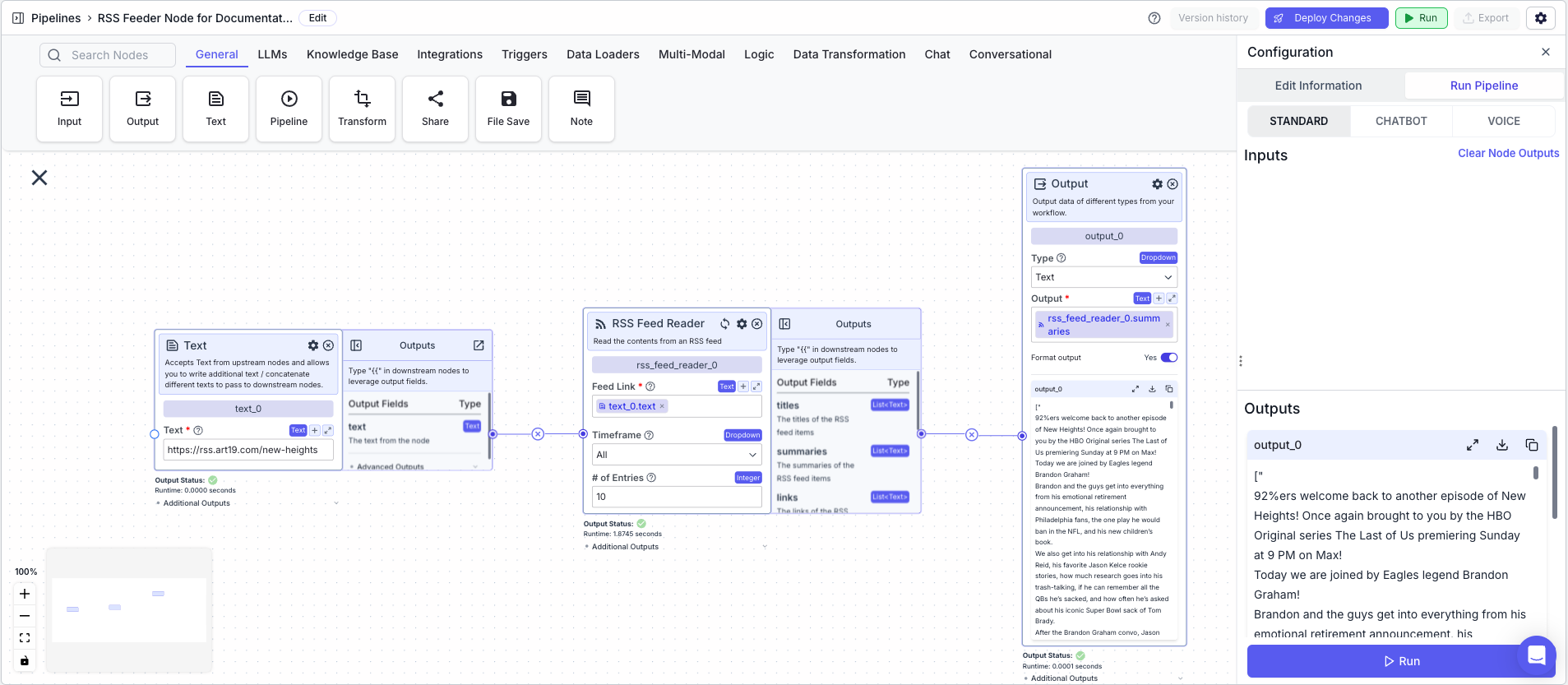Viewport: 1568px width, 685px height.
Task: Click Version history button
Action: click(x=1213, y=18)
